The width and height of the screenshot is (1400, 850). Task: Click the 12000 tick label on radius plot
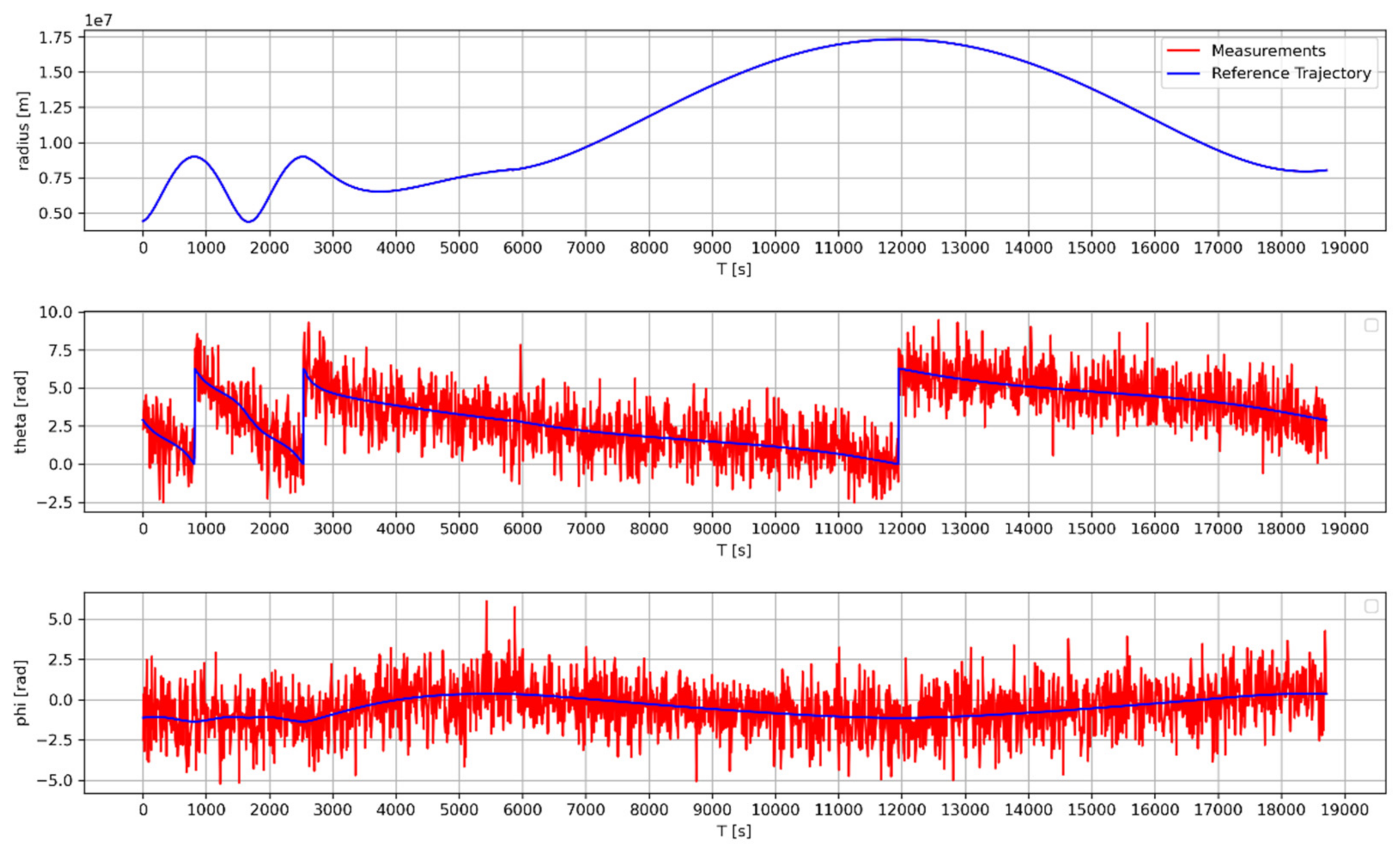(901, 248)
